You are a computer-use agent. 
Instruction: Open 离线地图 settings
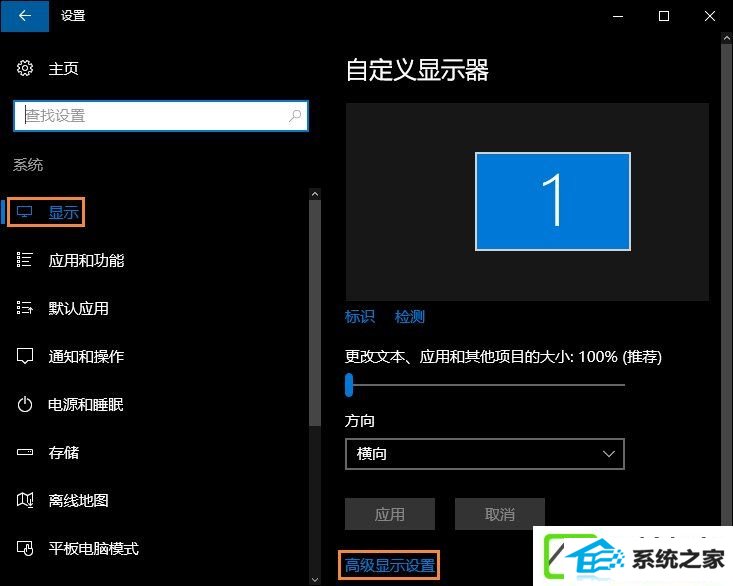[x=79, y=500]
